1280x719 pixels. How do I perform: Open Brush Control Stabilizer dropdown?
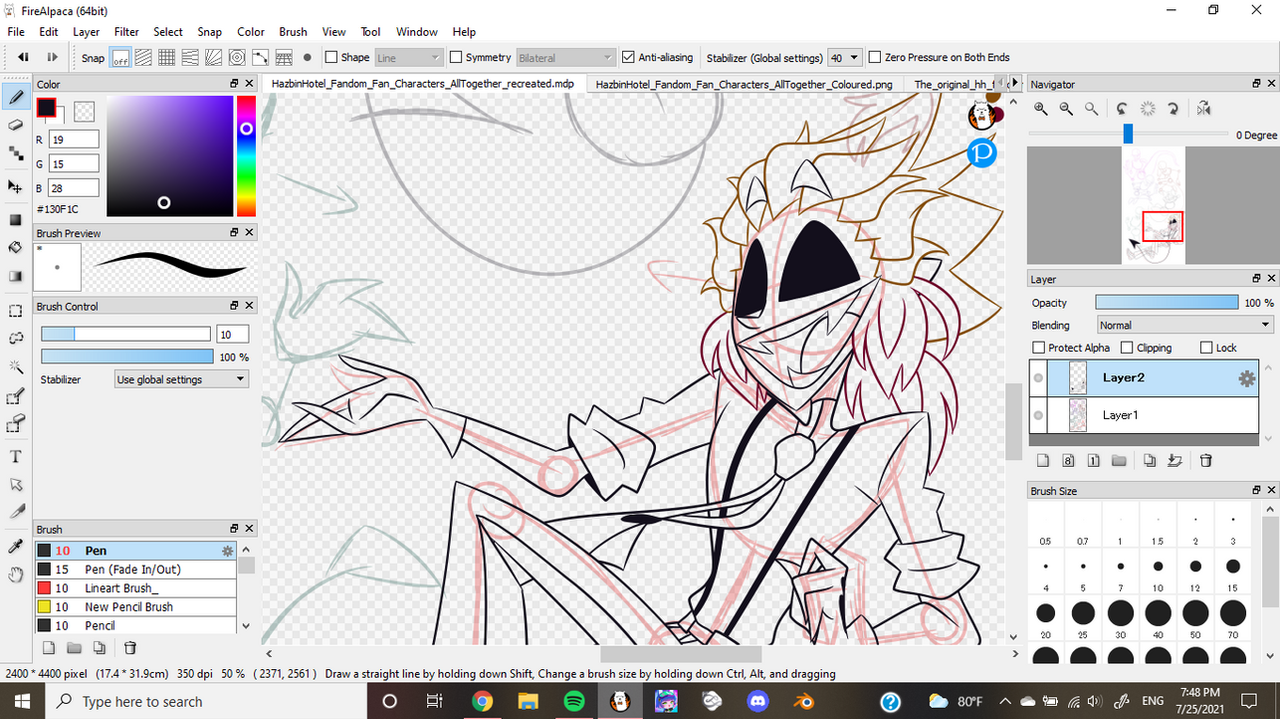181,380
